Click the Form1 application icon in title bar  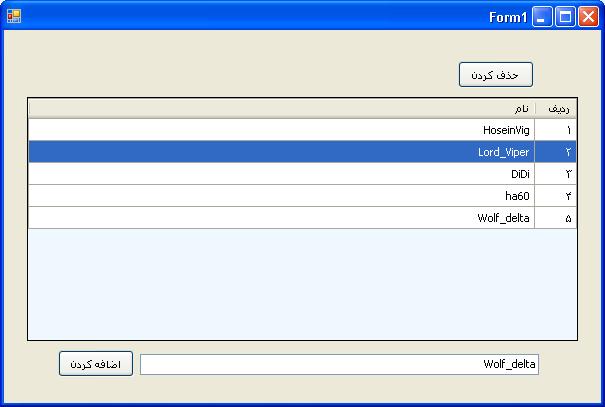[14, 16]
